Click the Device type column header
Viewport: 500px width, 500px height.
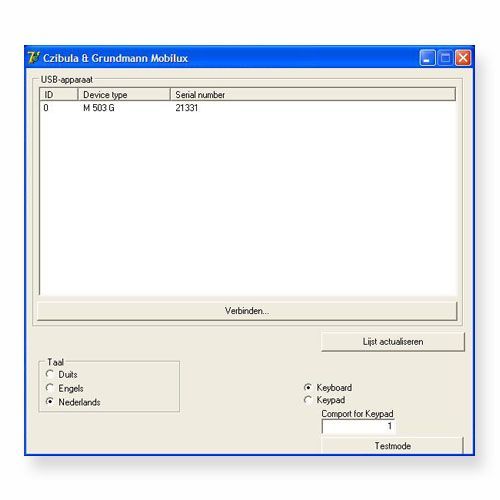(124, 95)
